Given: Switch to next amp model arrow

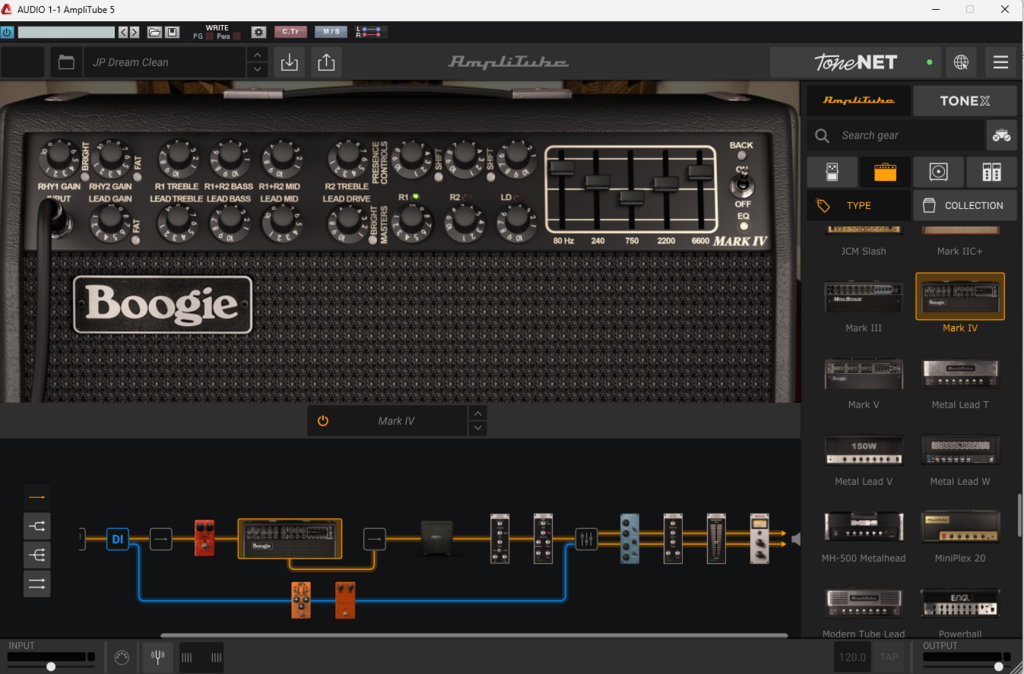Looking at the screenshot, I should coord(478,428).
